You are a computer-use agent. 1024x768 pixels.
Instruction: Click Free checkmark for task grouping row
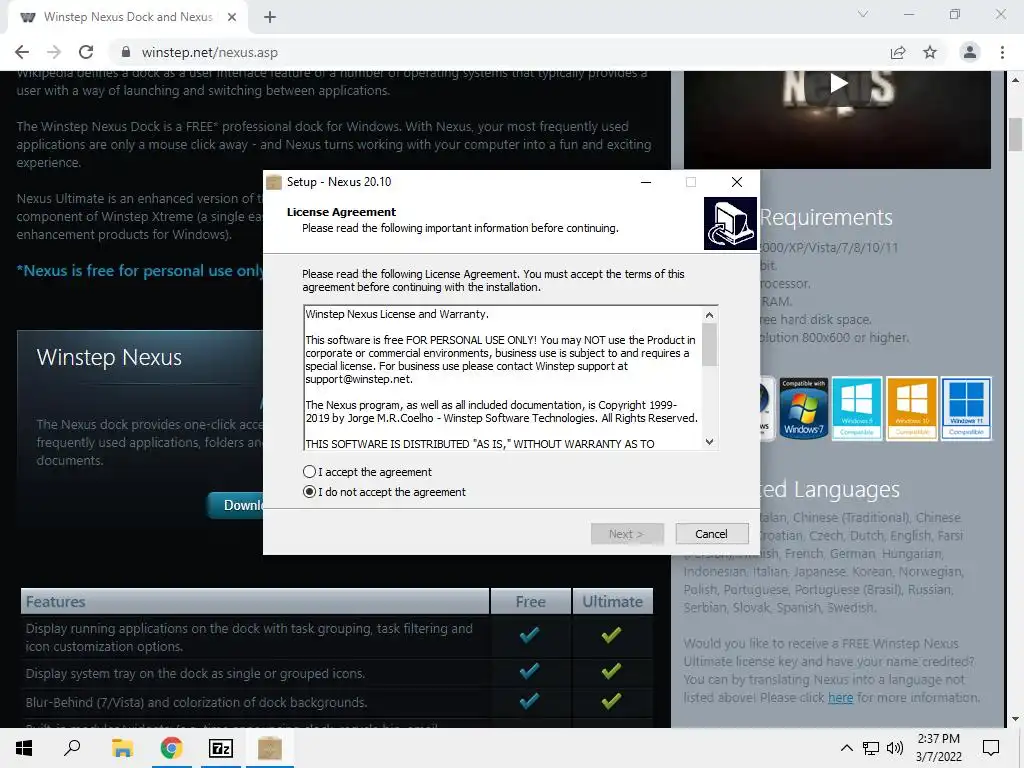pos(529,634)
